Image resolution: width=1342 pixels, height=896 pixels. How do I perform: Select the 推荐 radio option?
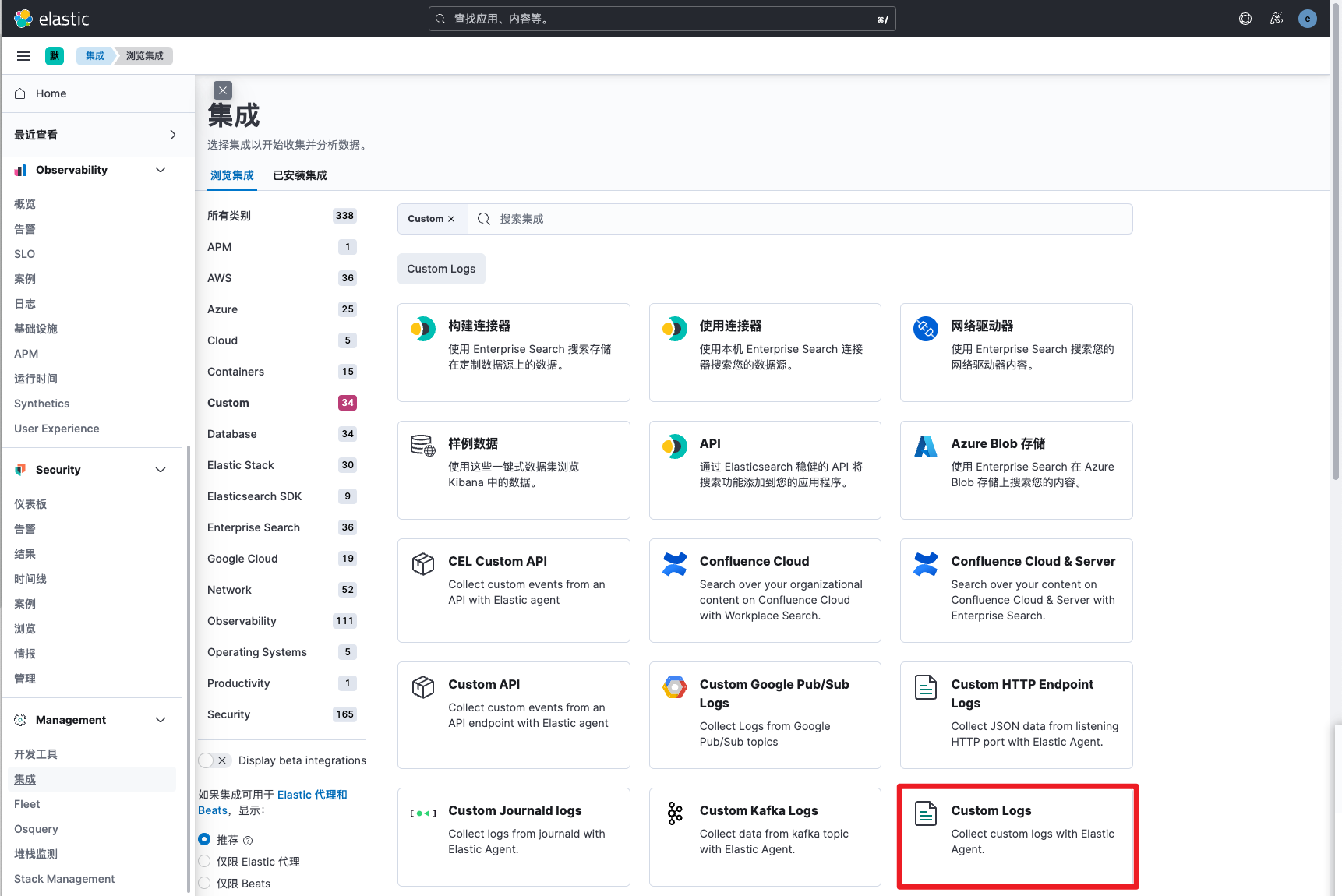pos(204,839)
